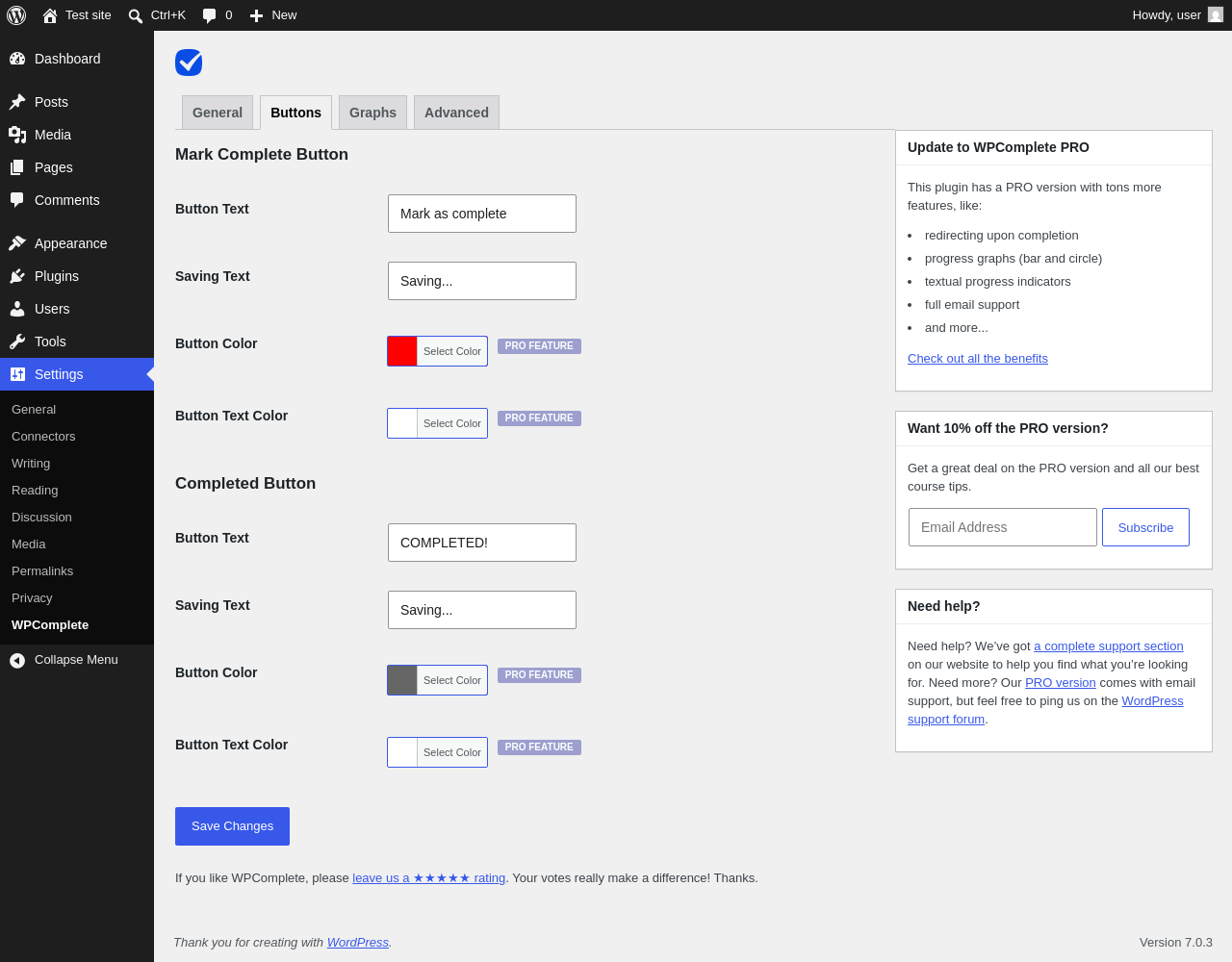Click the white Mark Complete text color swatch

(x=402, y=423)
